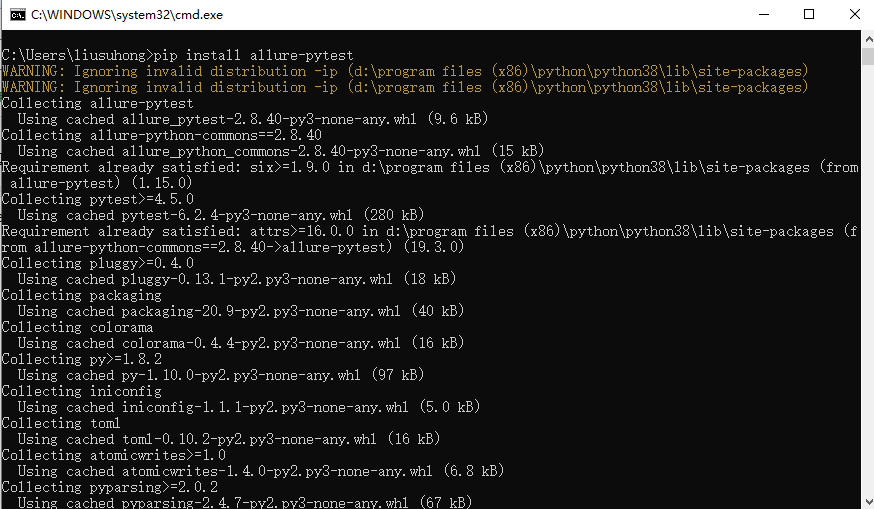Click the packaging-20.9 wheel line
874x509 pixels.
[241, 311]
